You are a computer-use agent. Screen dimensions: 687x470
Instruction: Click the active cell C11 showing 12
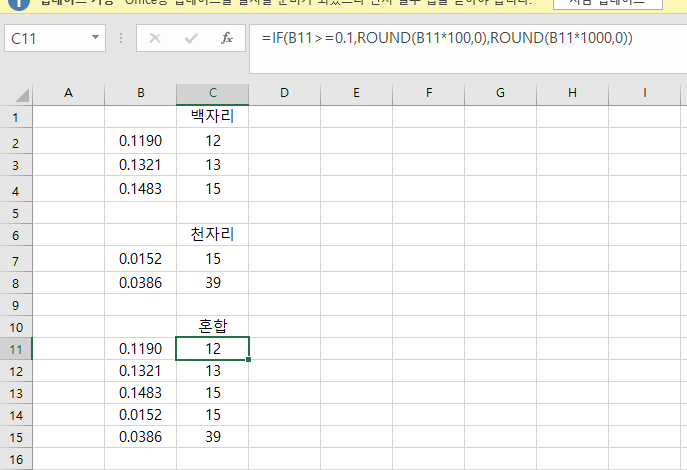click(x=212, y=349)
